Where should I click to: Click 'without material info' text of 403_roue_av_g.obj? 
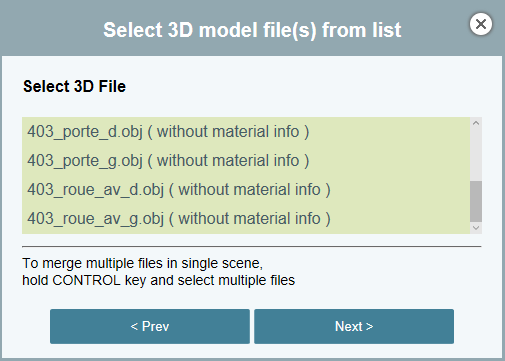pos(249,219)
